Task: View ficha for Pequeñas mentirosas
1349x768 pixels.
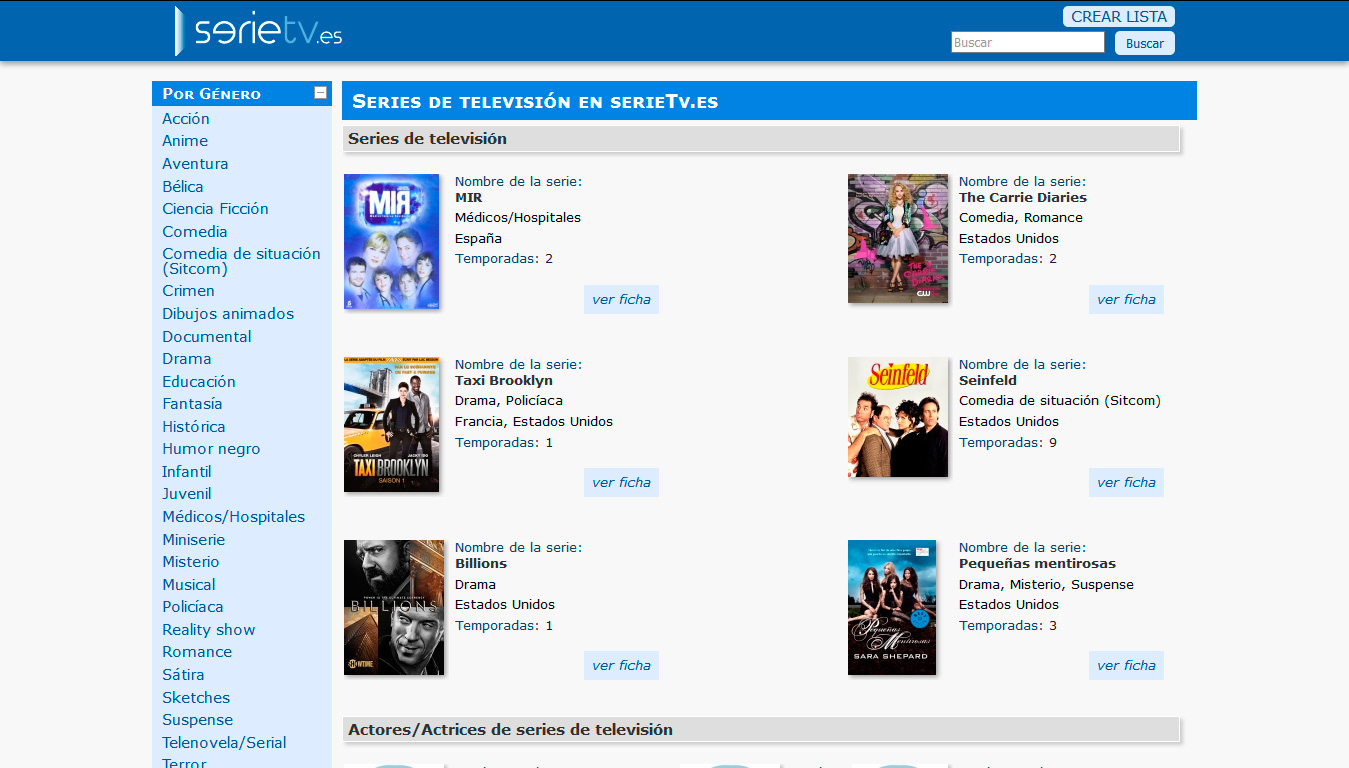Action: coord(1126,665)
